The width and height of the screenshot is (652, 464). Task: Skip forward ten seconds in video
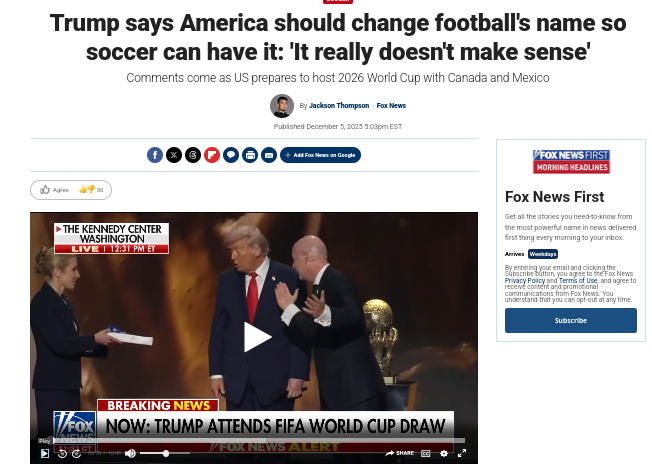[77, 453]
